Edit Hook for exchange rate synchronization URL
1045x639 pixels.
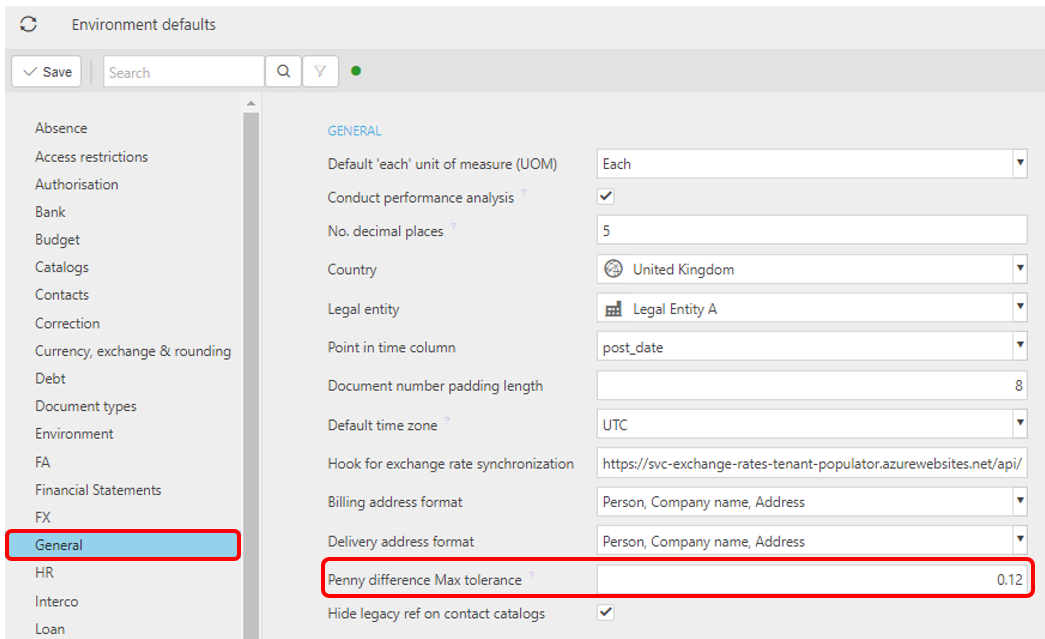(812, 464)
